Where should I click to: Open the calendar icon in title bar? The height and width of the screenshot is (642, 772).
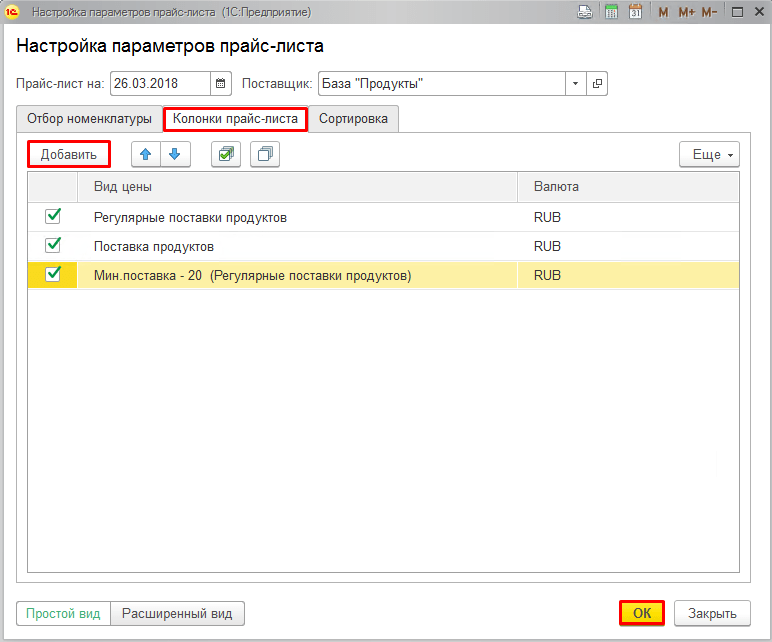click(x=635, y=12)
